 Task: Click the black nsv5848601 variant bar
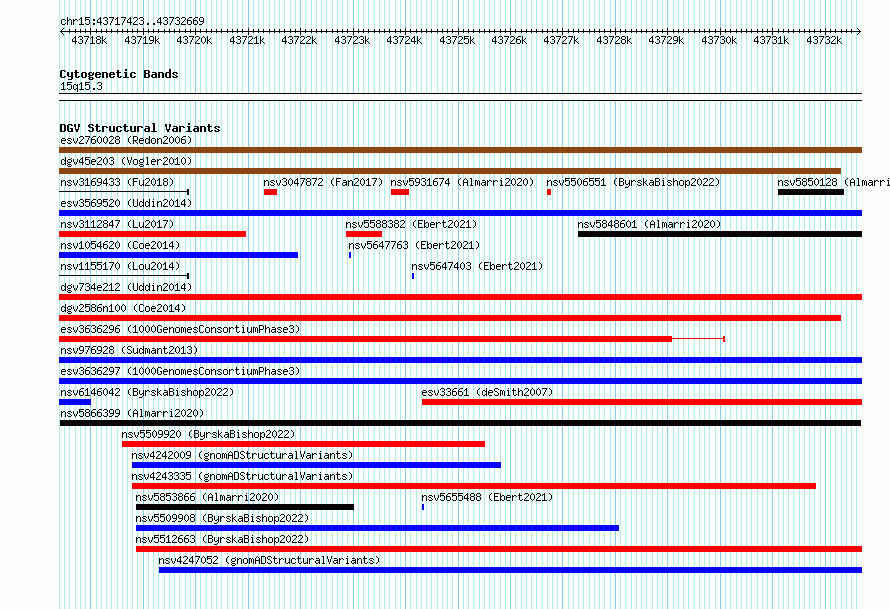click(x=720, y=234)
